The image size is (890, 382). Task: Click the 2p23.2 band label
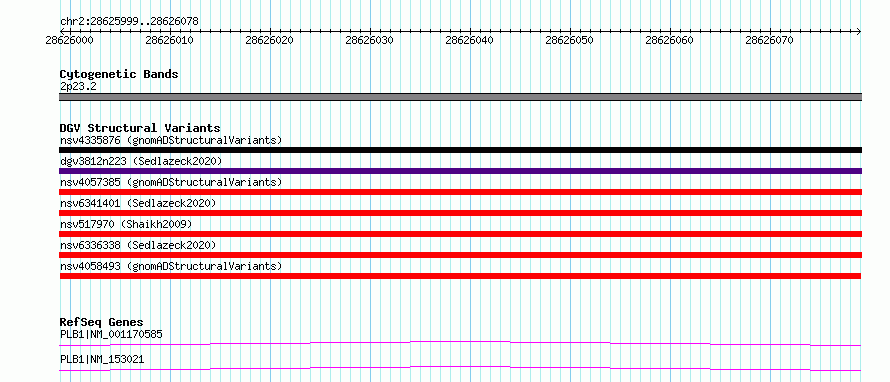[x=78, y=87]
